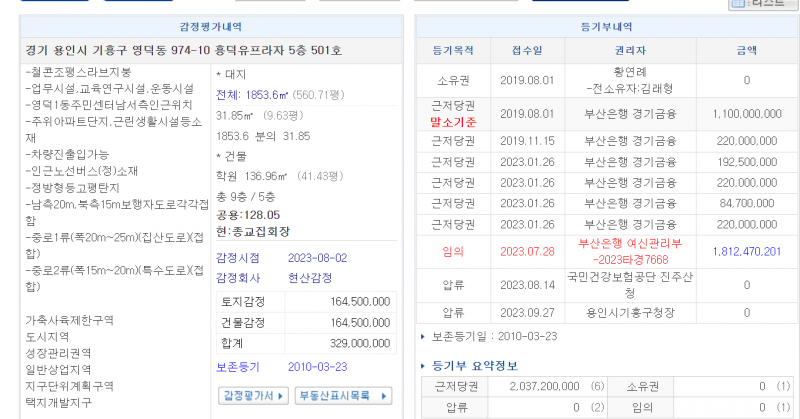Click the arrow bullet beside 보존등기일
800x419 pixels.
[424, 337]
